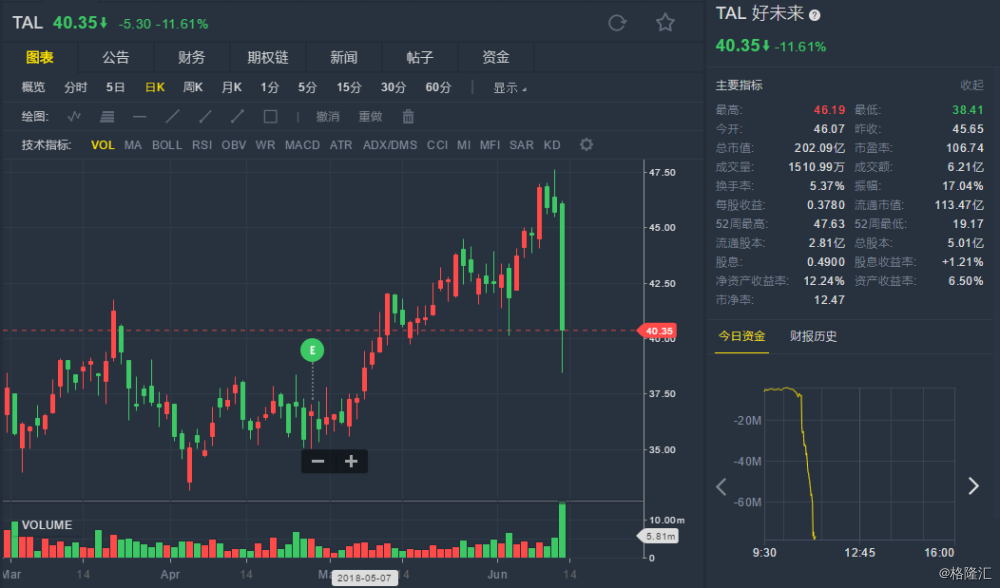The height and width of the screenshot is (588, 1000).
Task: Zoom in the chart with plus
Action: [351, 462]
